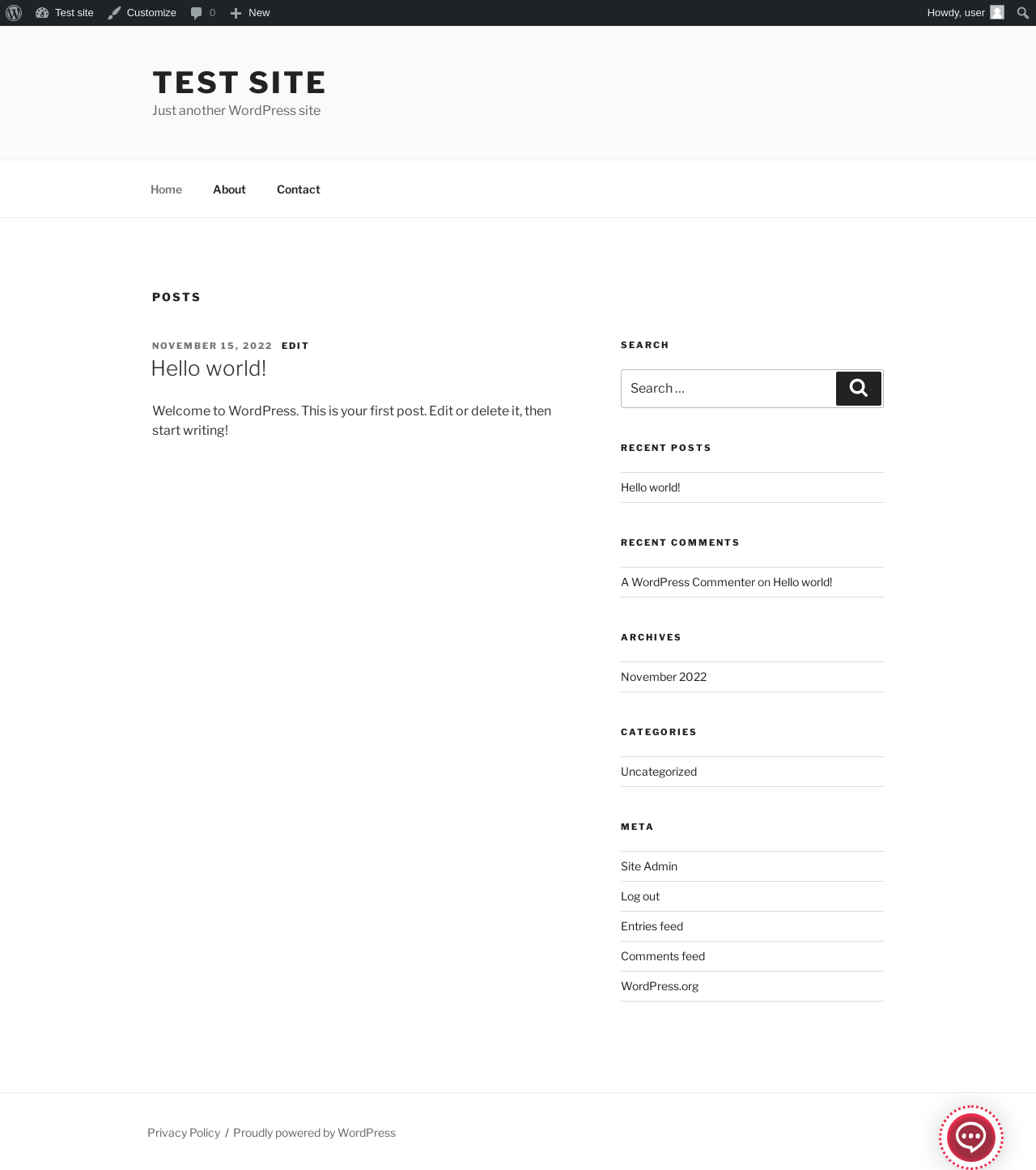Open the comments bubble icon
This screenshot has height=1170, width=1036.
196,13
